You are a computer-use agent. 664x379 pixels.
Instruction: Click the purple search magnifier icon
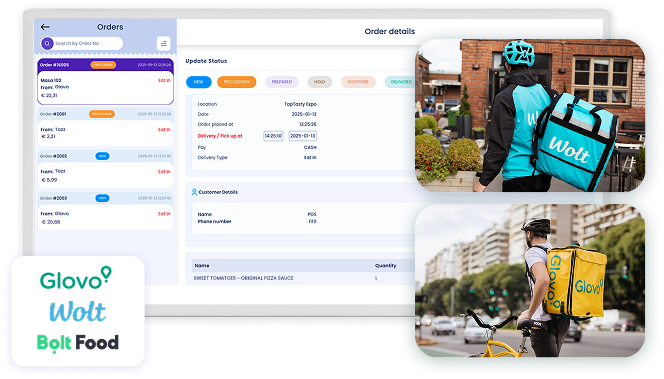click(x=47, y=43)
